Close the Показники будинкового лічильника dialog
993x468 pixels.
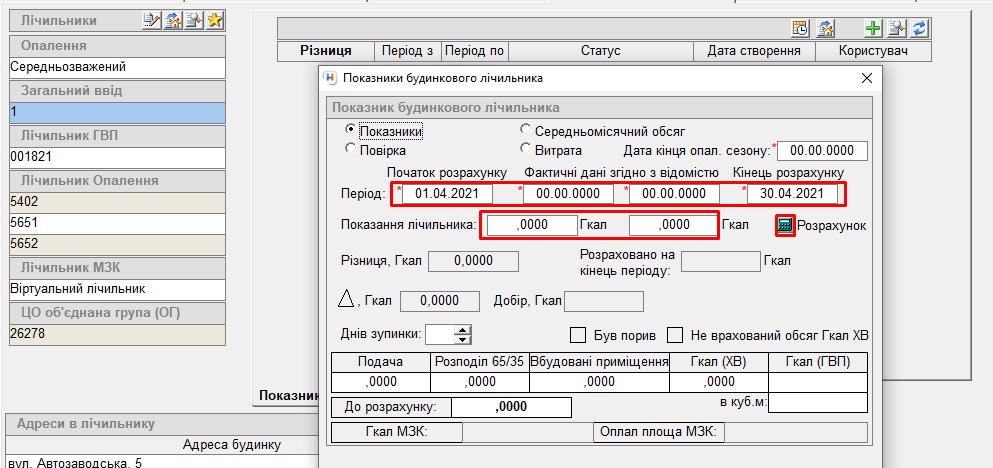[x=866, y=78]
